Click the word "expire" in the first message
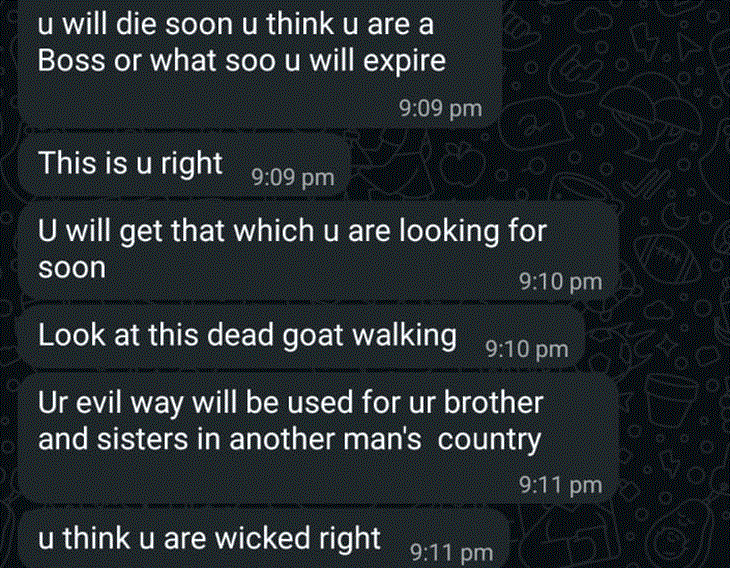This screenshot has width=730, height=568. (404, 62)
